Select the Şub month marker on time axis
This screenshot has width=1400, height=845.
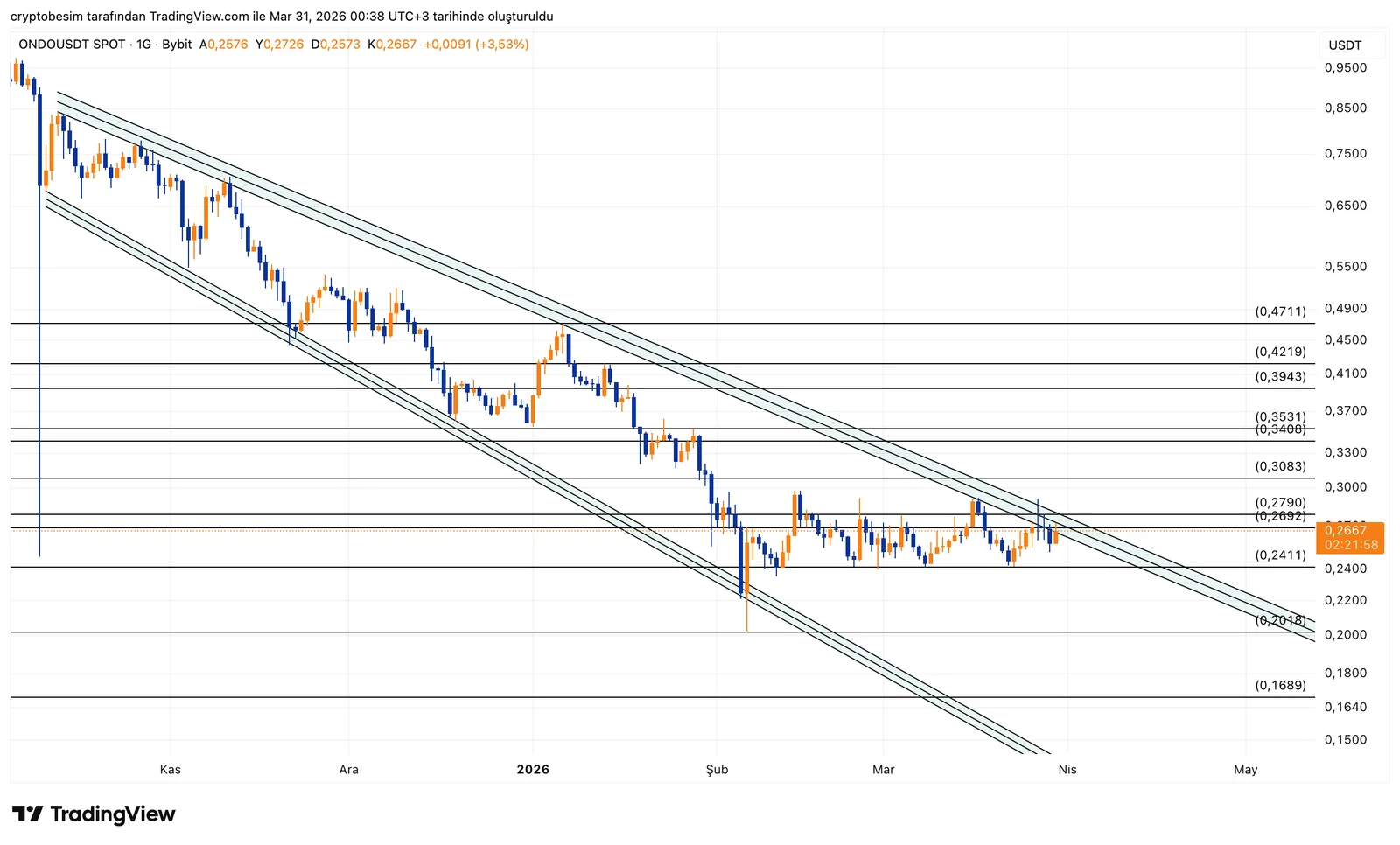(x=717, y=770)
